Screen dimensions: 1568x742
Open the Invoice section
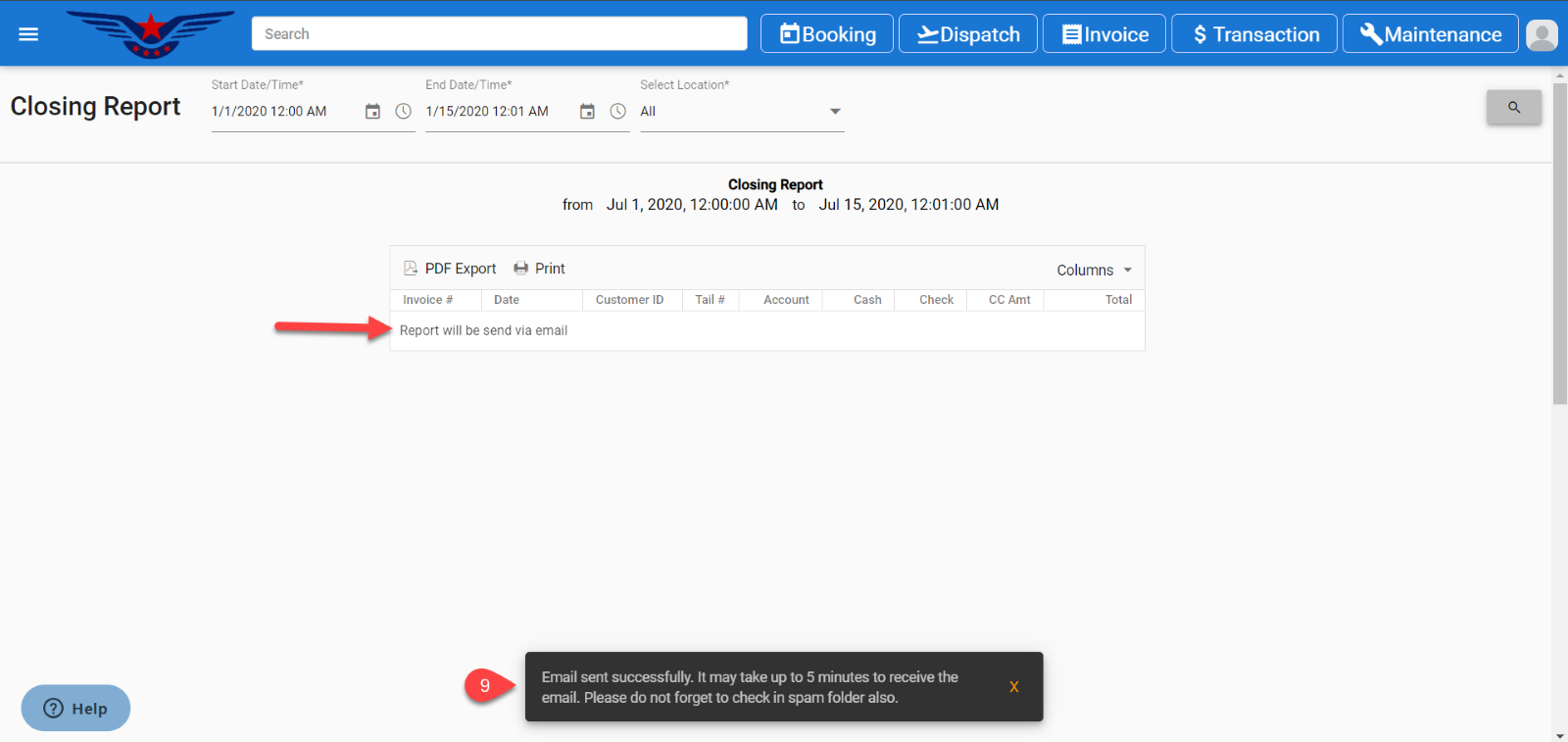pyautogui.click(x=1104, y=34)
